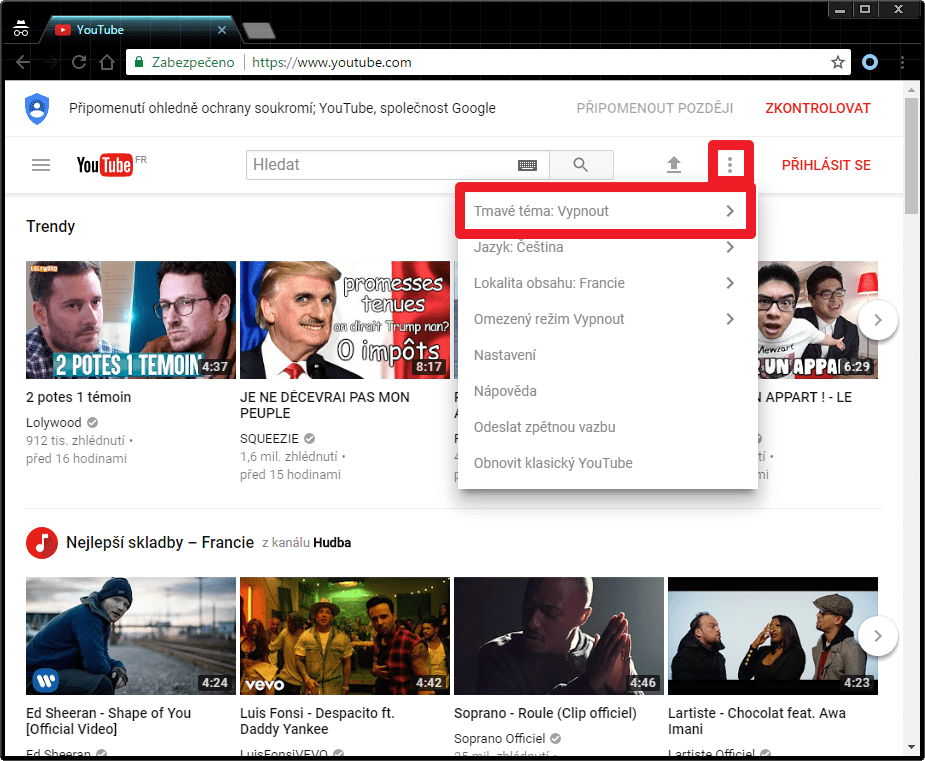Click the magnifying glass search button
925x761 pixels.
click(581, 165)
